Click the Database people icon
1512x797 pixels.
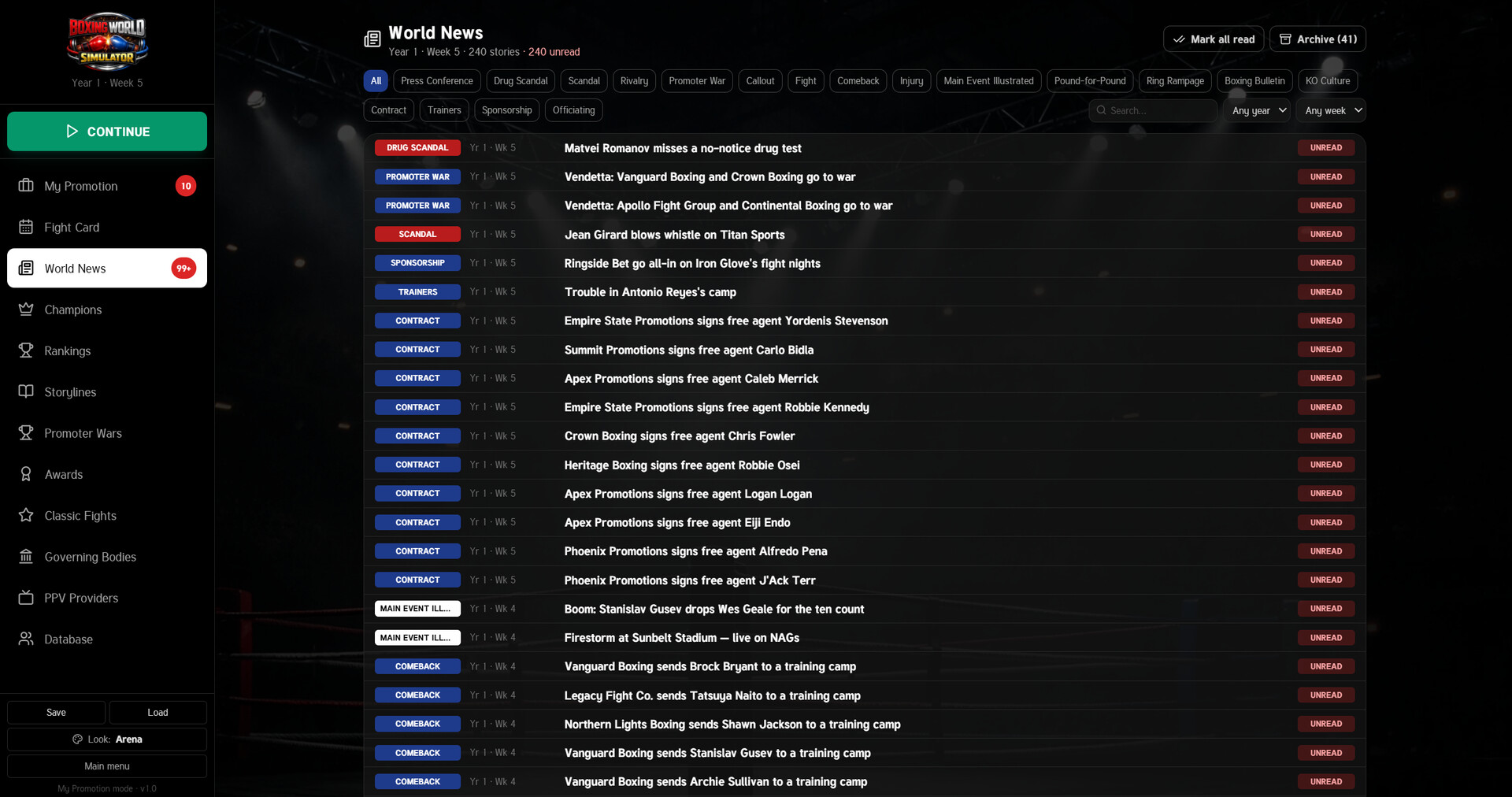(26, 639)
